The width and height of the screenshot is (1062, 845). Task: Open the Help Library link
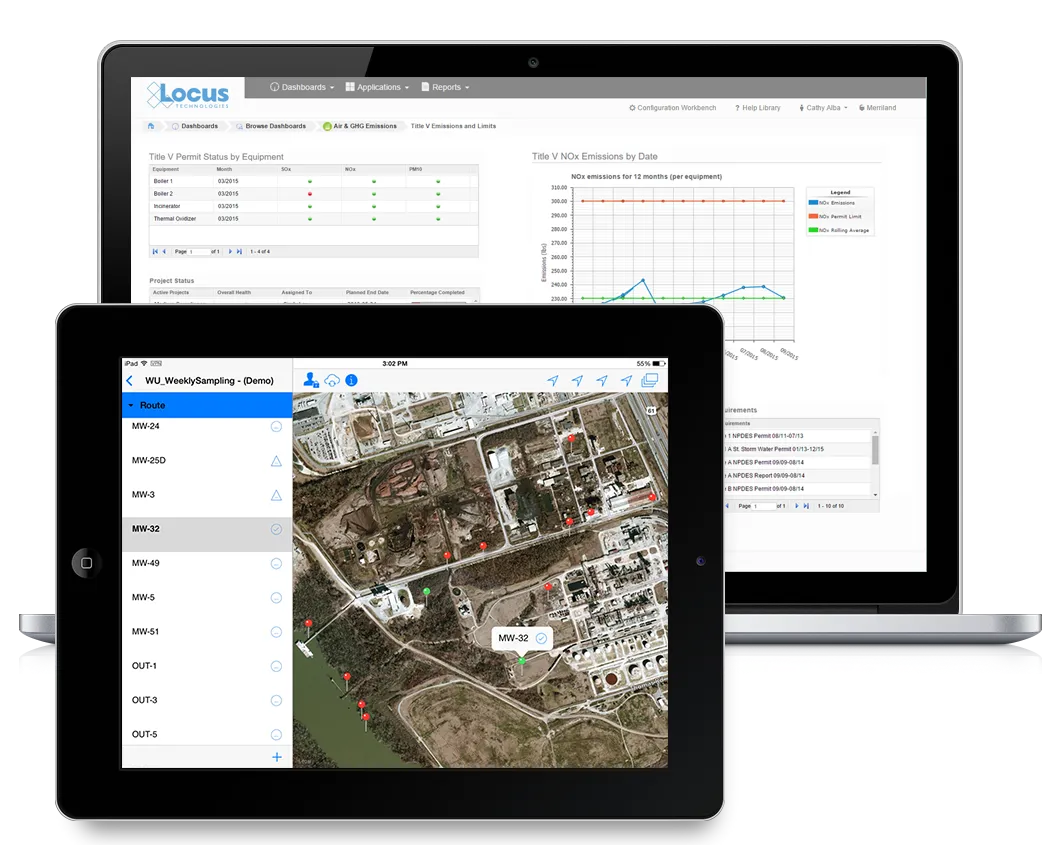click(757, 107)
